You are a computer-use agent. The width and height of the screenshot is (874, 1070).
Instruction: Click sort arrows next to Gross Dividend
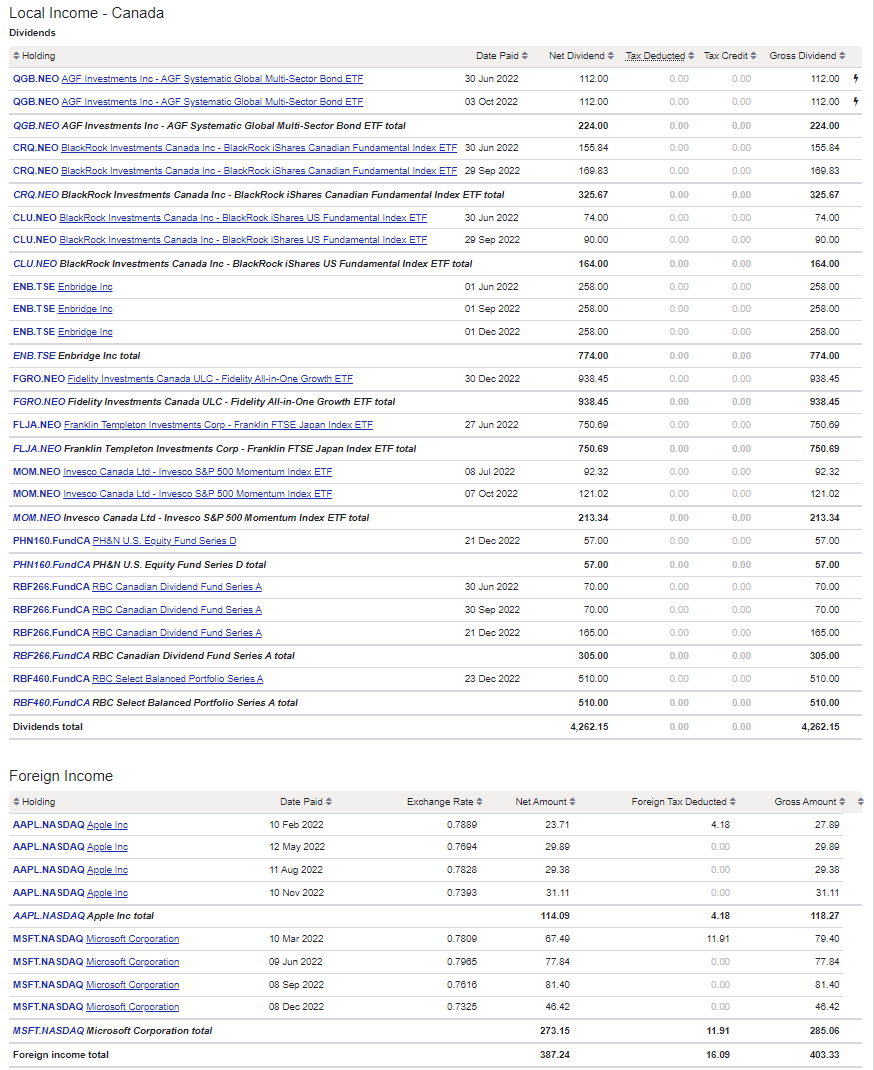(x=843, y=56)
